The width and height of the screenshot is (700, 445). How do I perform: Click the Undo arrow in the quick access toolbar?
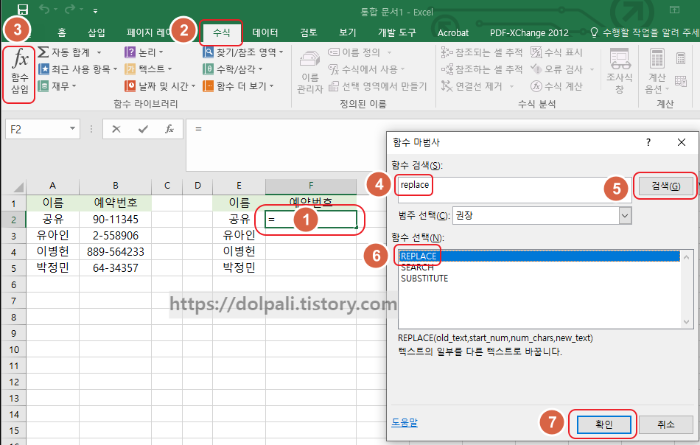(44, 9)
